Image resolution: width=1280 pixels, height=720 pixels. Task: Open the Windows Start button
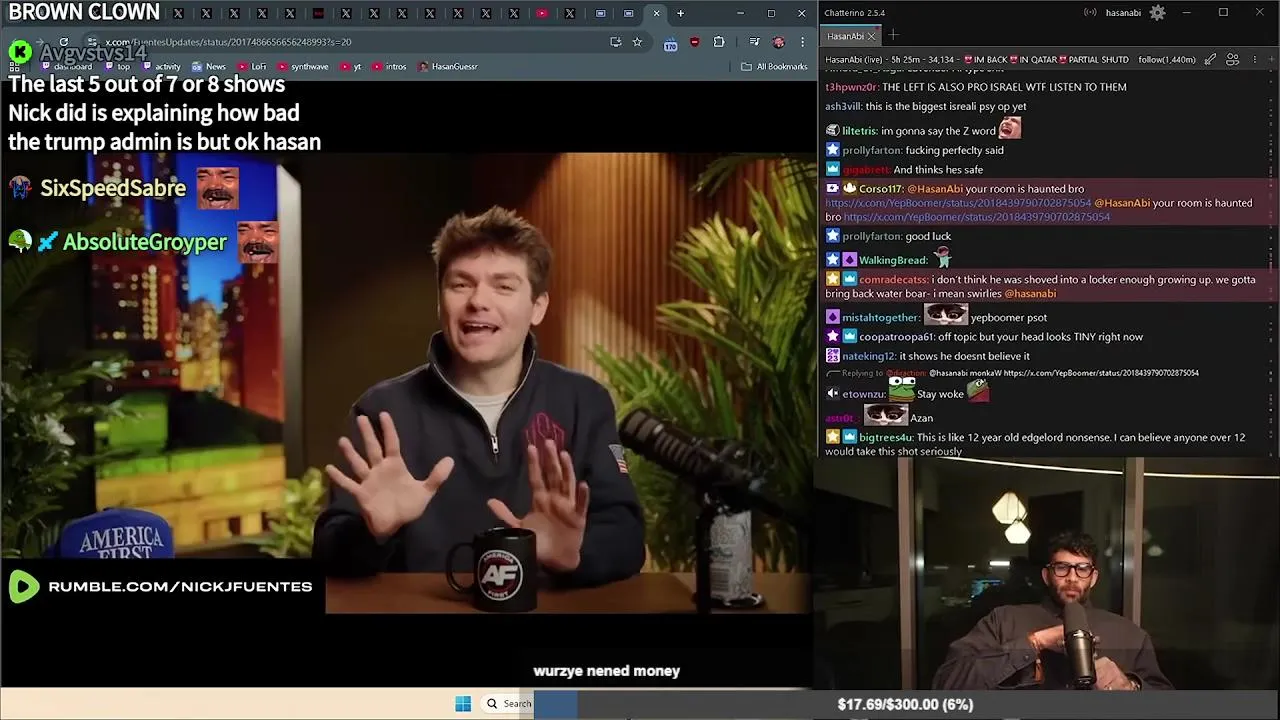(463, 704)
